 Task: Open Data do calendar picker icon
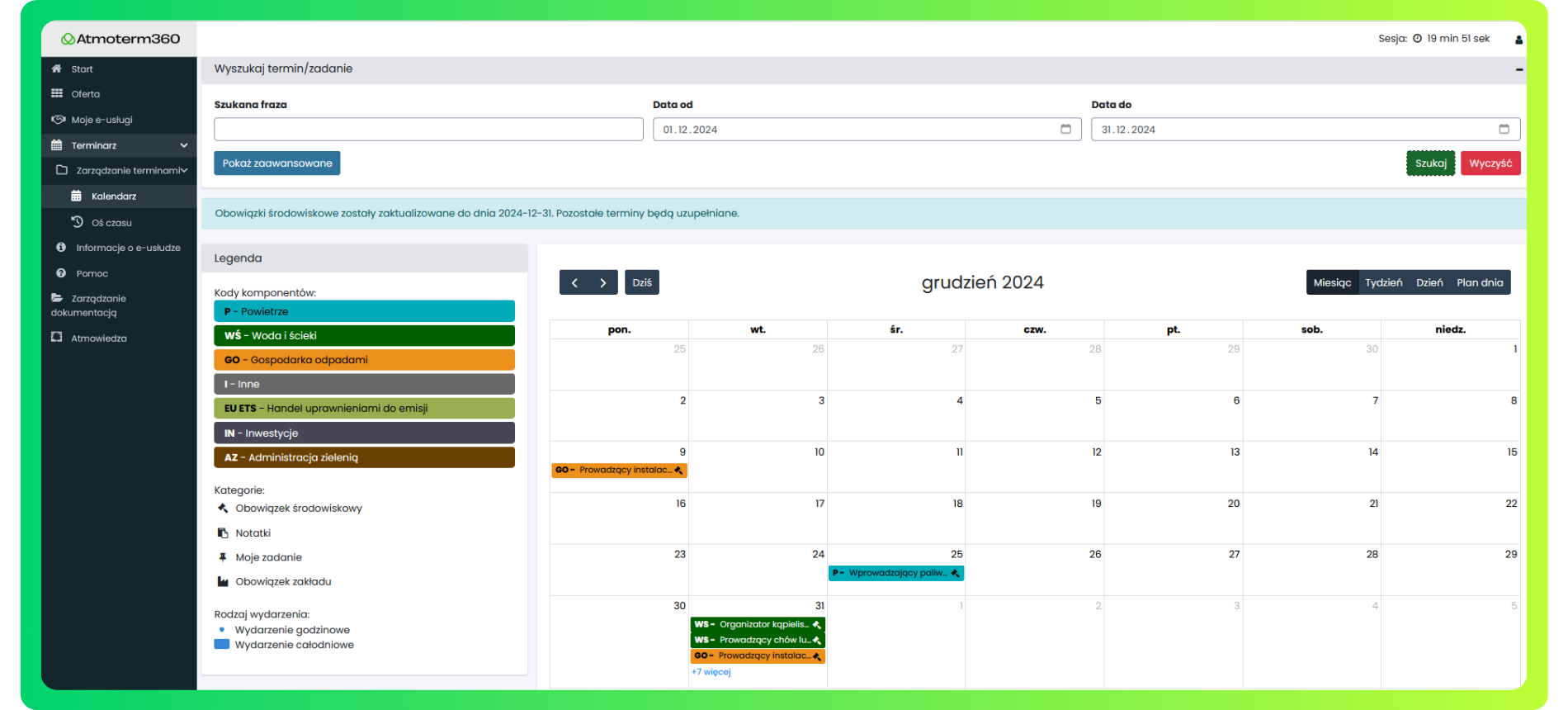pyautogui.click(x=1504, y=129)
